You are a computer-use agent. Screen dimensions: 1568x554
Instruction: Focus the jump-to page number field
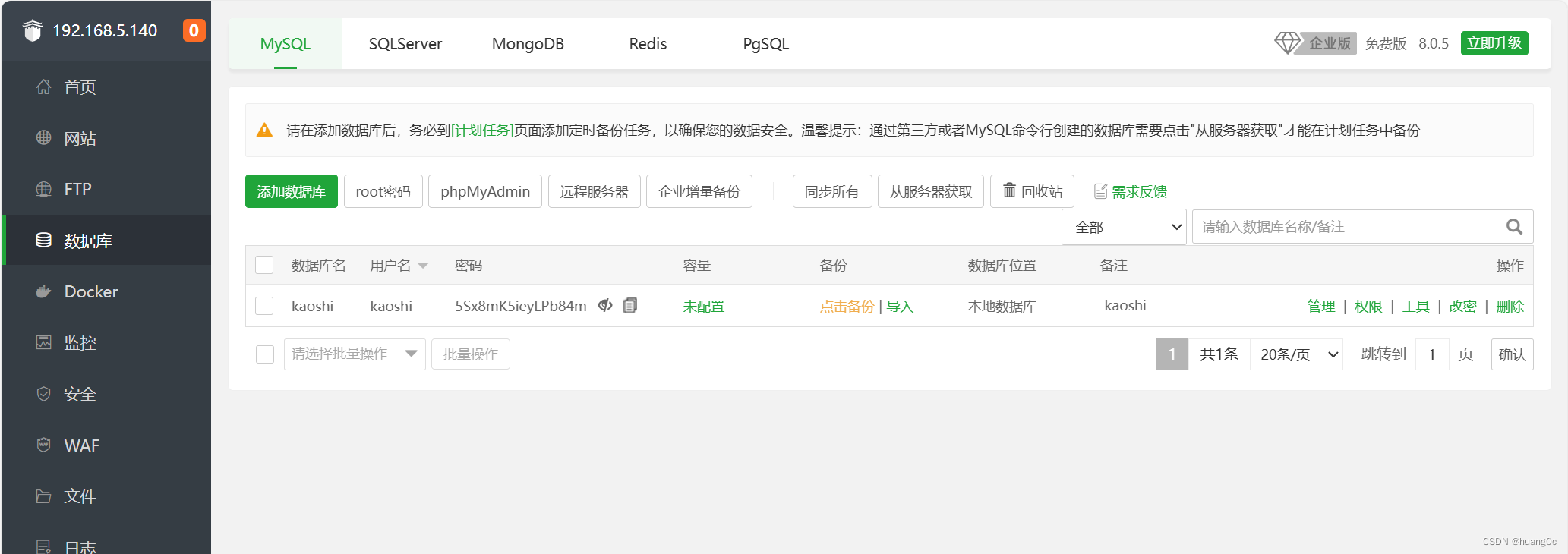tap(1432, 354)
